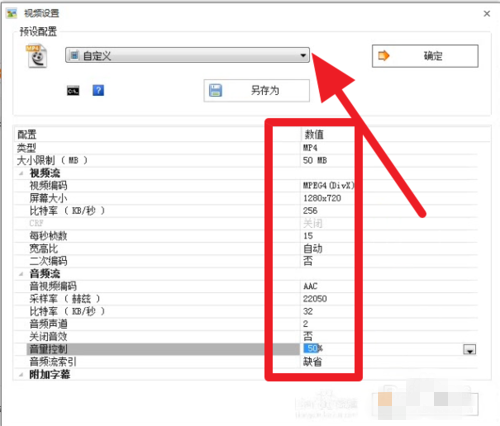Click the AAC audio codec value

tap(310, 286)
